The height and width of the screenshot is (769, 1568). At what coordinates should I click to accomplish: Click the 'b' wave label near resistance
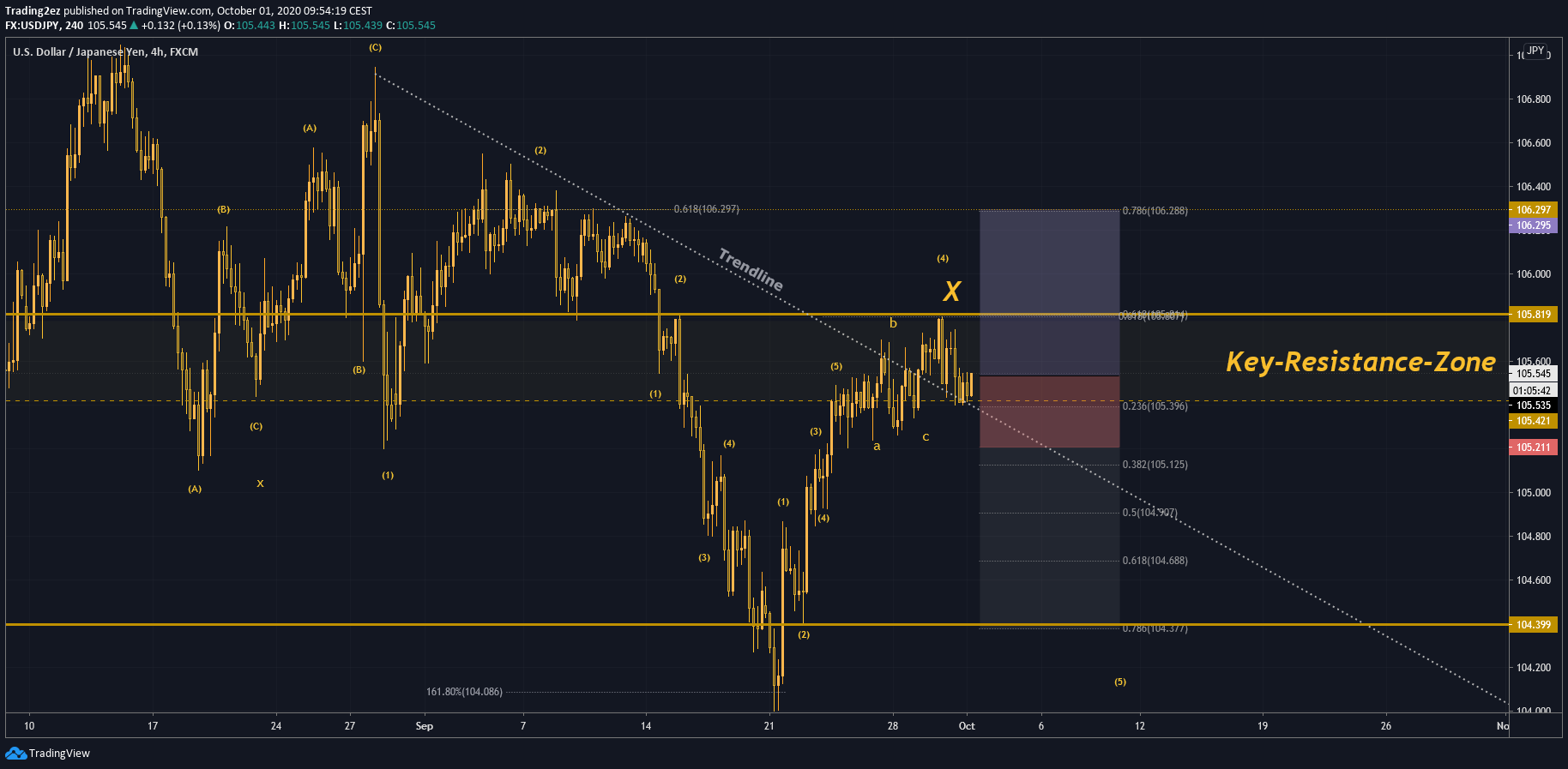pyautogui.click(x=893, y=323)
